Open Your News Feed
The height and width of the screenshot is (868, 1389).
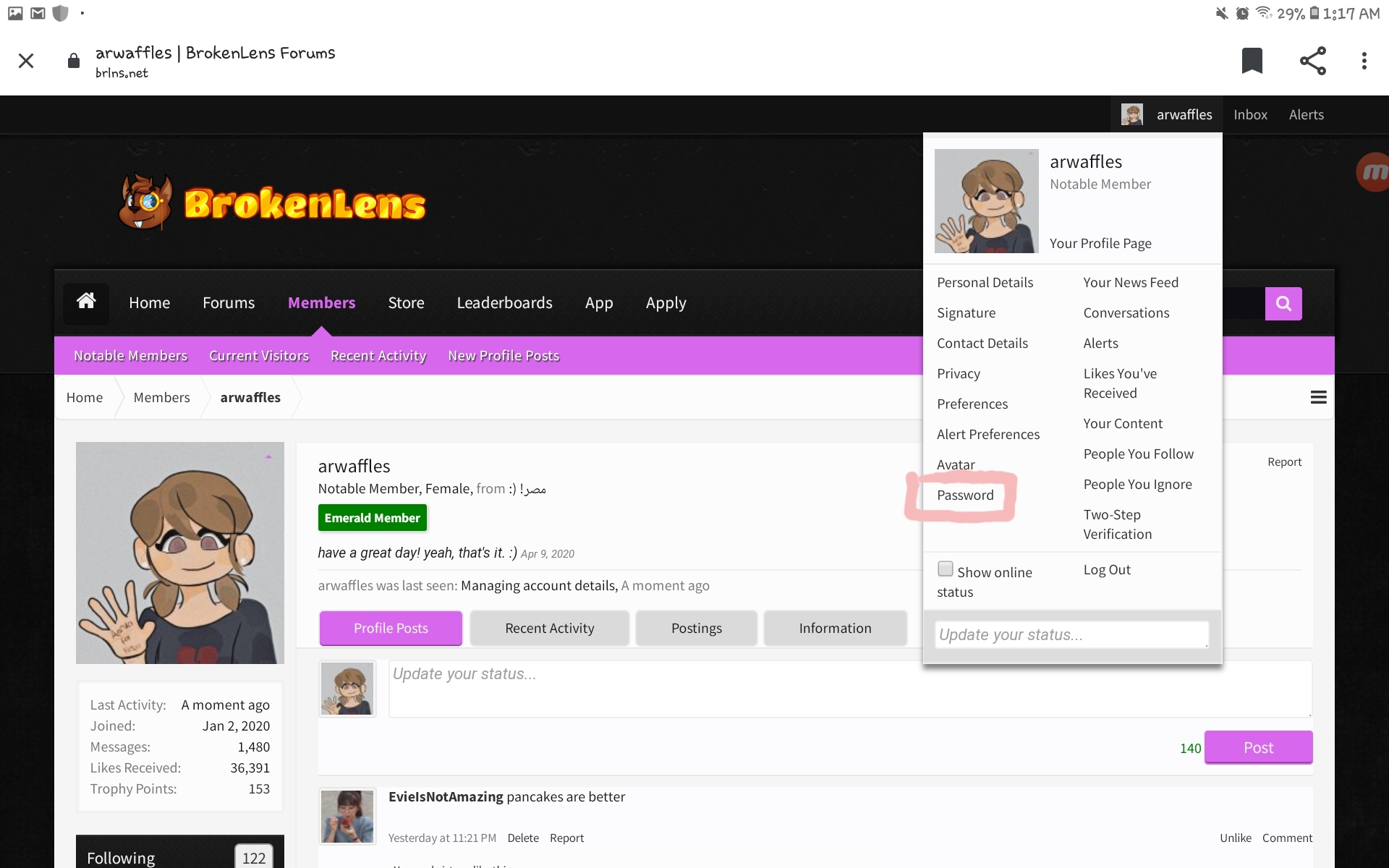(x=1130, y=282)
